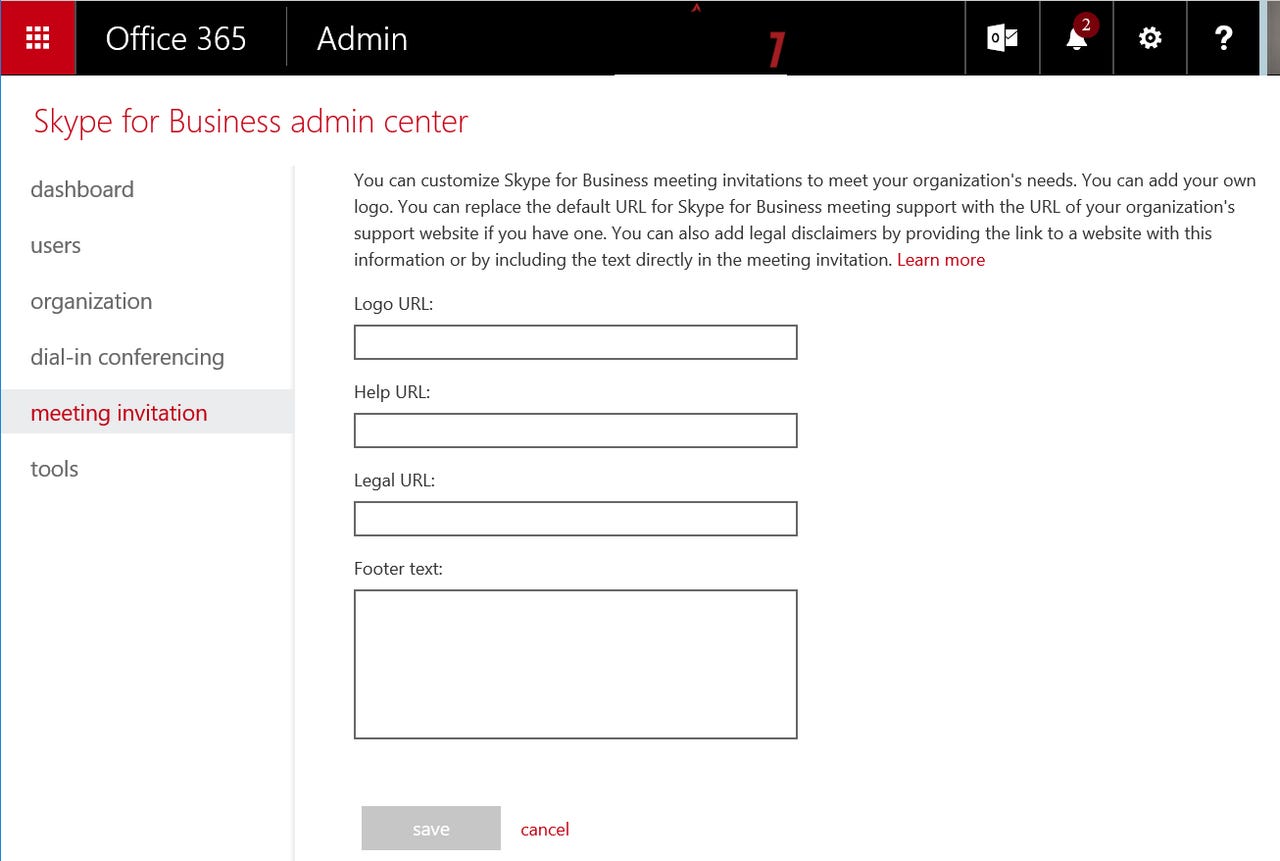Open settings using the gear icon
Viewport: 1280px width, 861px height.
tap(1150, 37)
